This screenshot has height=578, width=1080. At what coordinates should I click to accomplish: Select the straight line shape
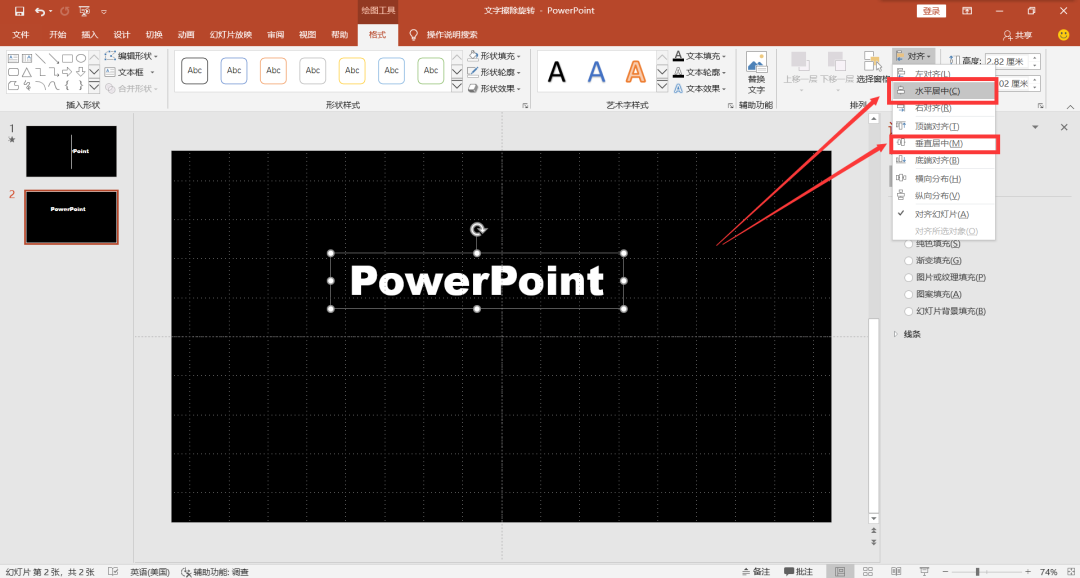[41, 59]
